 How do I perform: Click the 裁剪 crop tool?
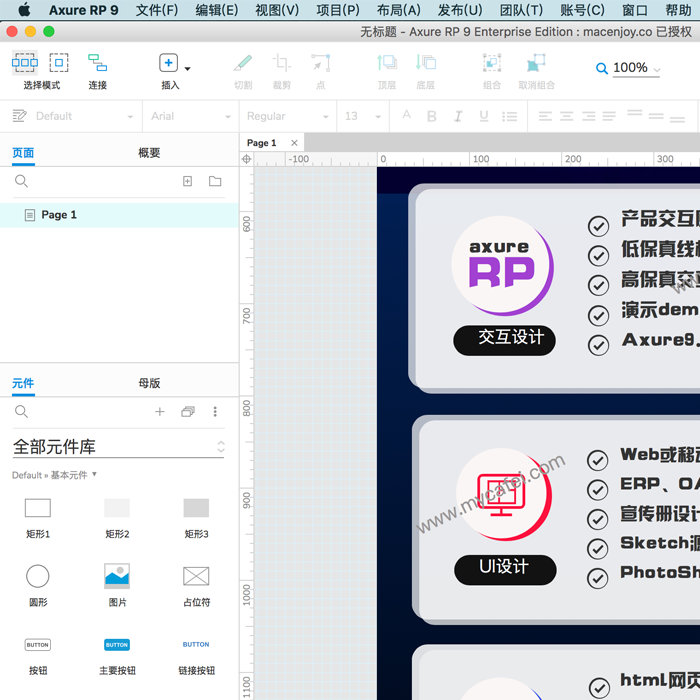tap(282, 63)
